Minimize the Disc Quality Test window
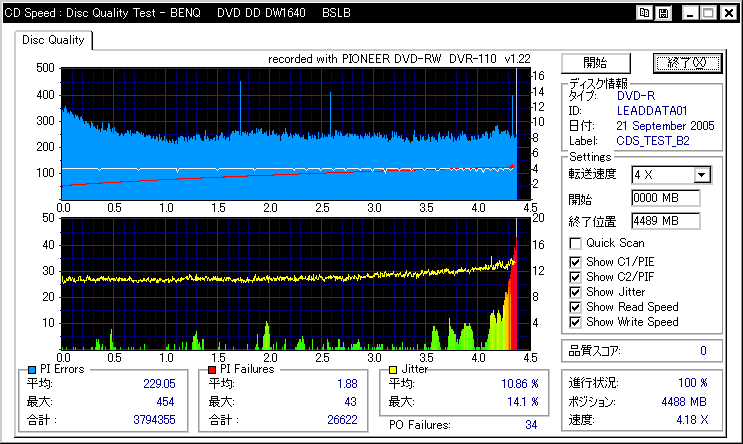The width and height of the screenshot is (743, 444). (689, 13)
